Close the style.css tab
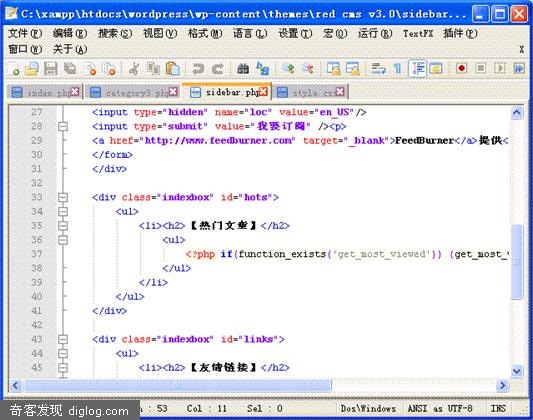 (x=340, y=91)
